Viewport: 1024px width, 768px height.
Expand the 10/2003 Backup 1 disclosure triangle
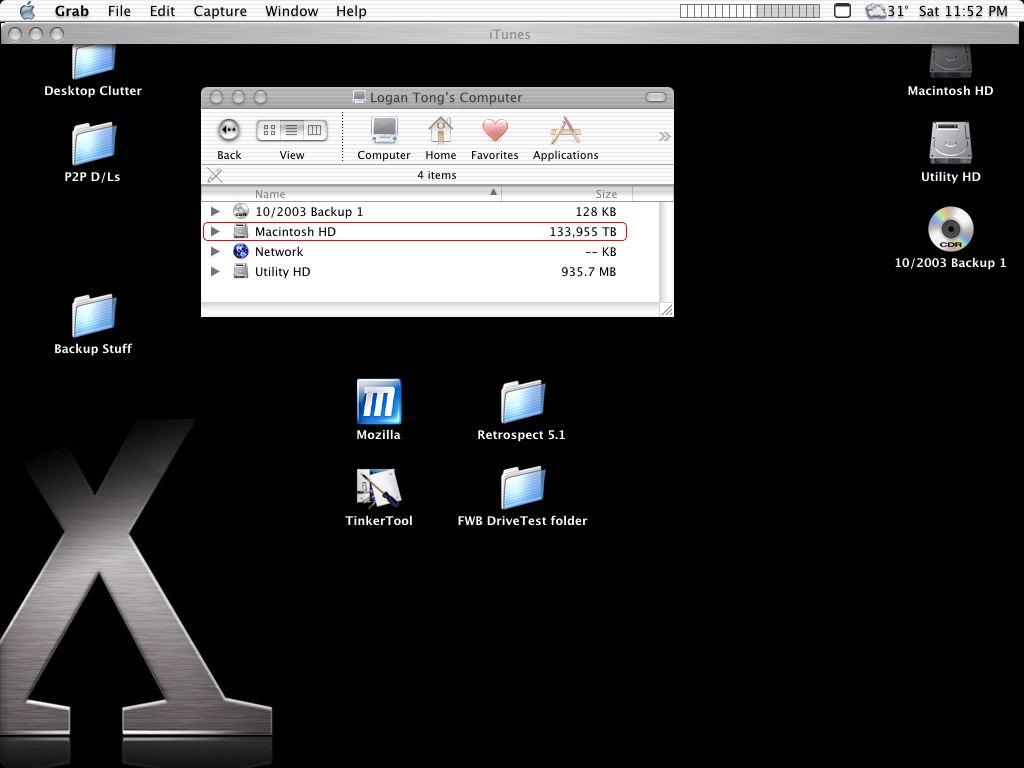(215, 212)
